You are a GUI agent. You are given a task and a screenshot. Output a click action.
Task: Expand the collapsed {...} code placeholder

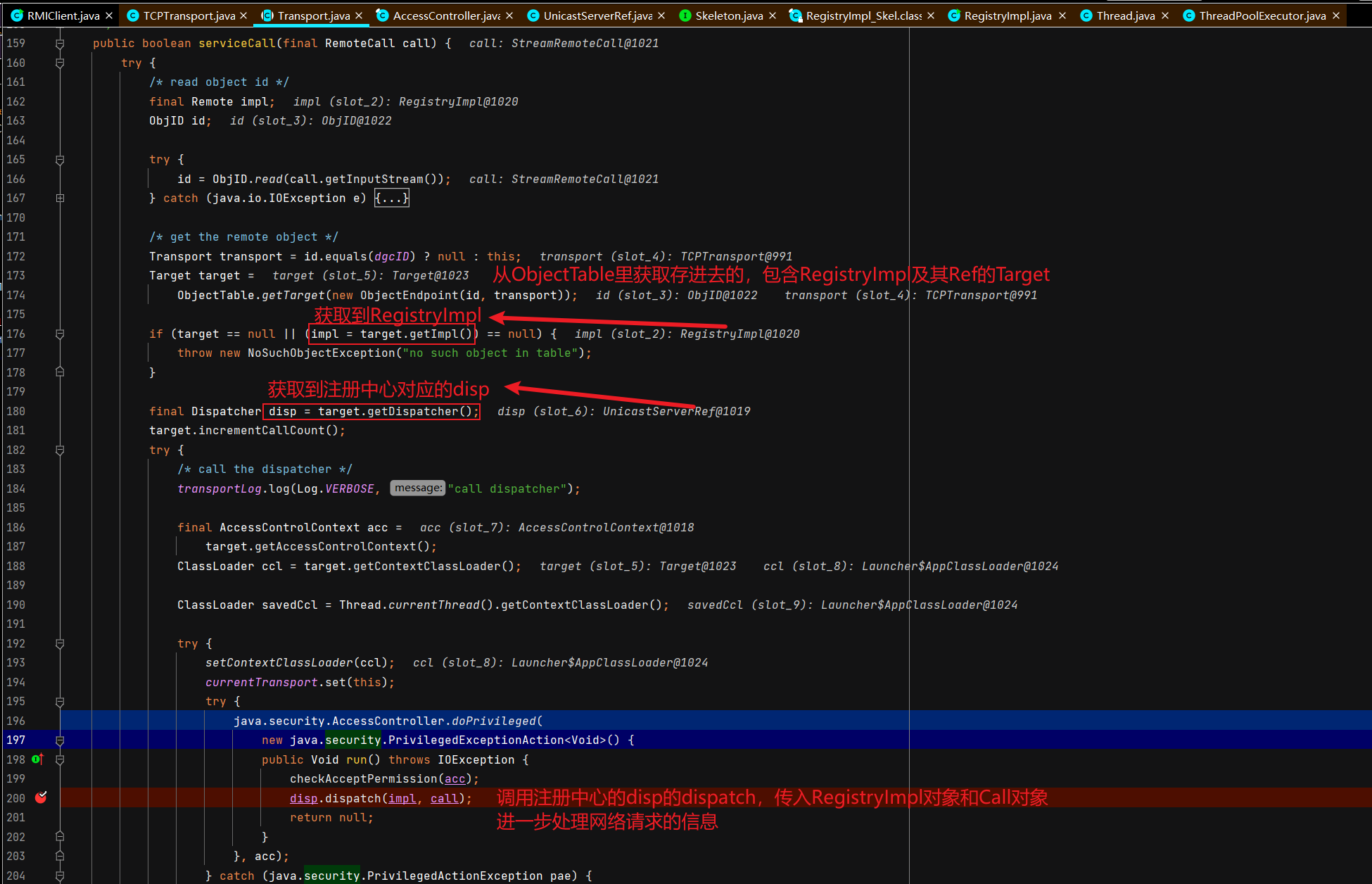point(391,198)
